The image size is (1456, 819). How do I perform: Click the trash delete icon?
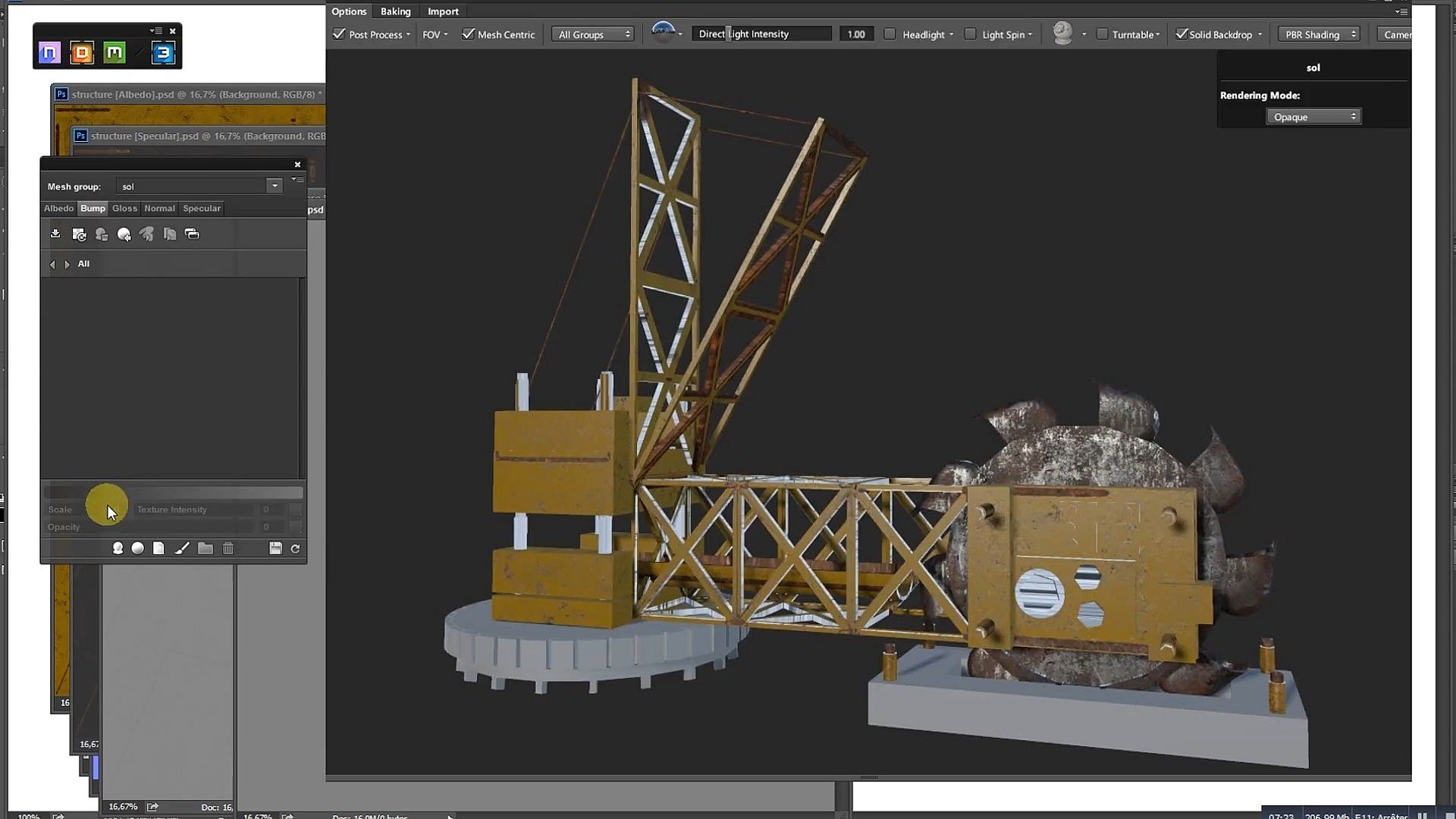click(x=228, y=548)
